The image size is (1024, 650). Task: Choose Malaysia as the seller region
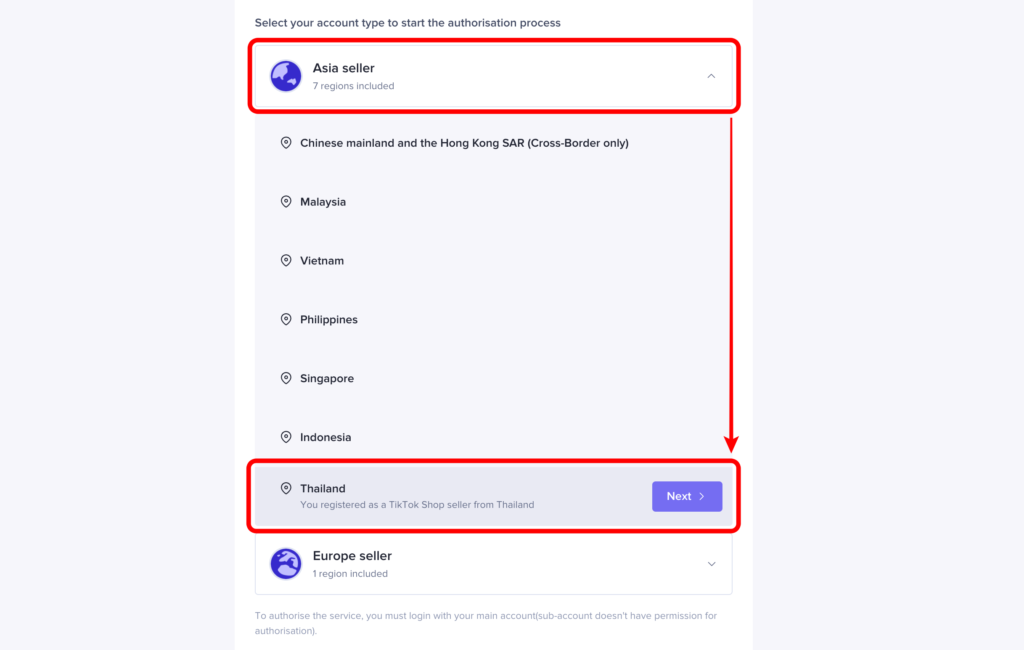pyautogui.click(x=323, y=202)
